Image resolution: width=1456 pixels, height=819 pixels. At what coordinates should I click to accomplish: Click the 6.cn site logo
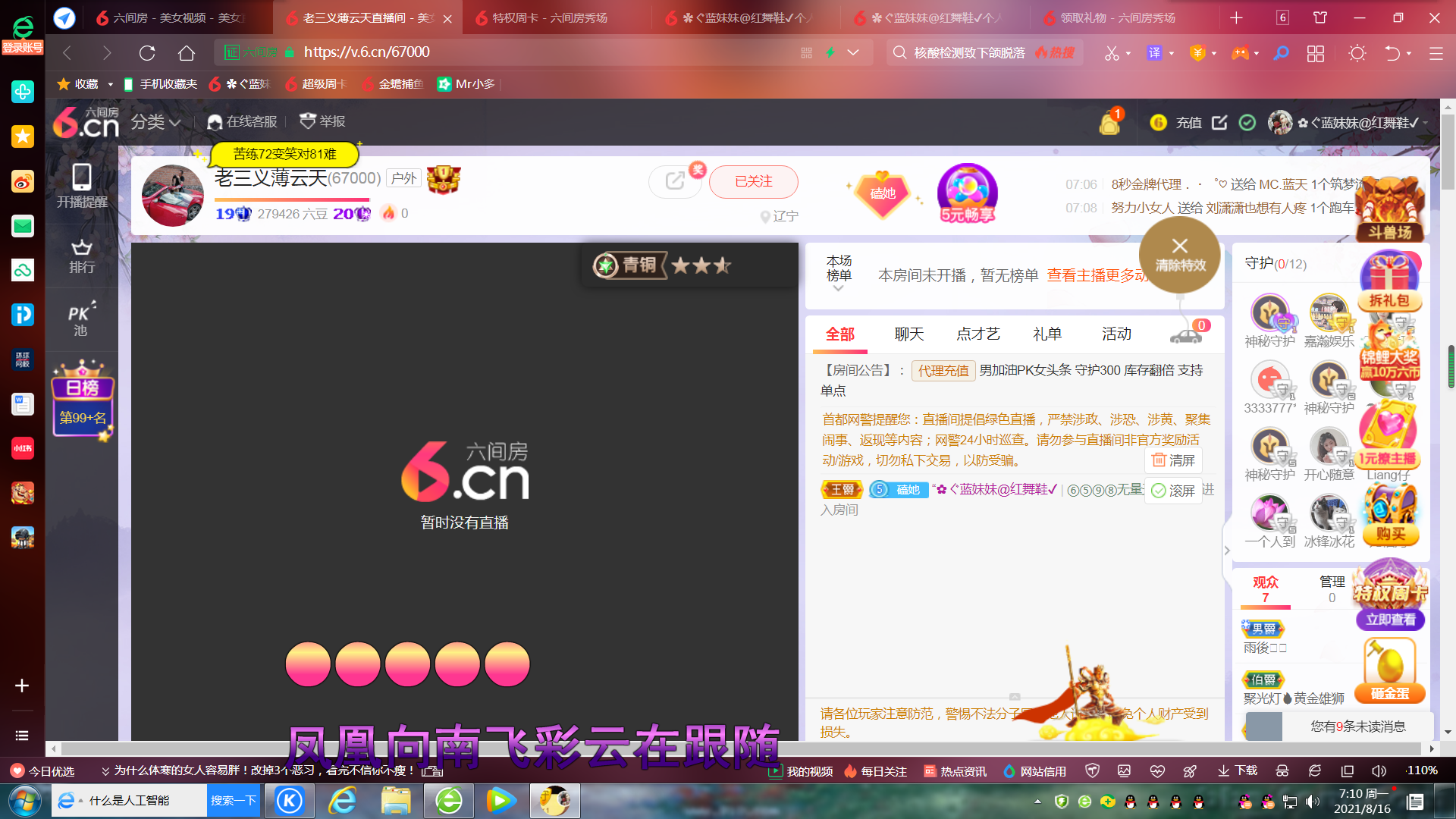[x=86, y=121]
